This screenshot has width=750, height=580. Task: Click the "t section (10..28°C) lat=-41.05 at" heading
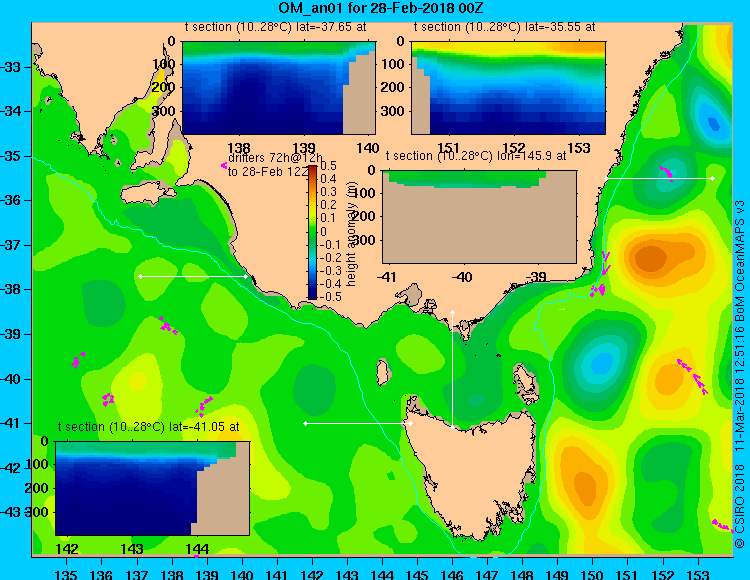149,427
